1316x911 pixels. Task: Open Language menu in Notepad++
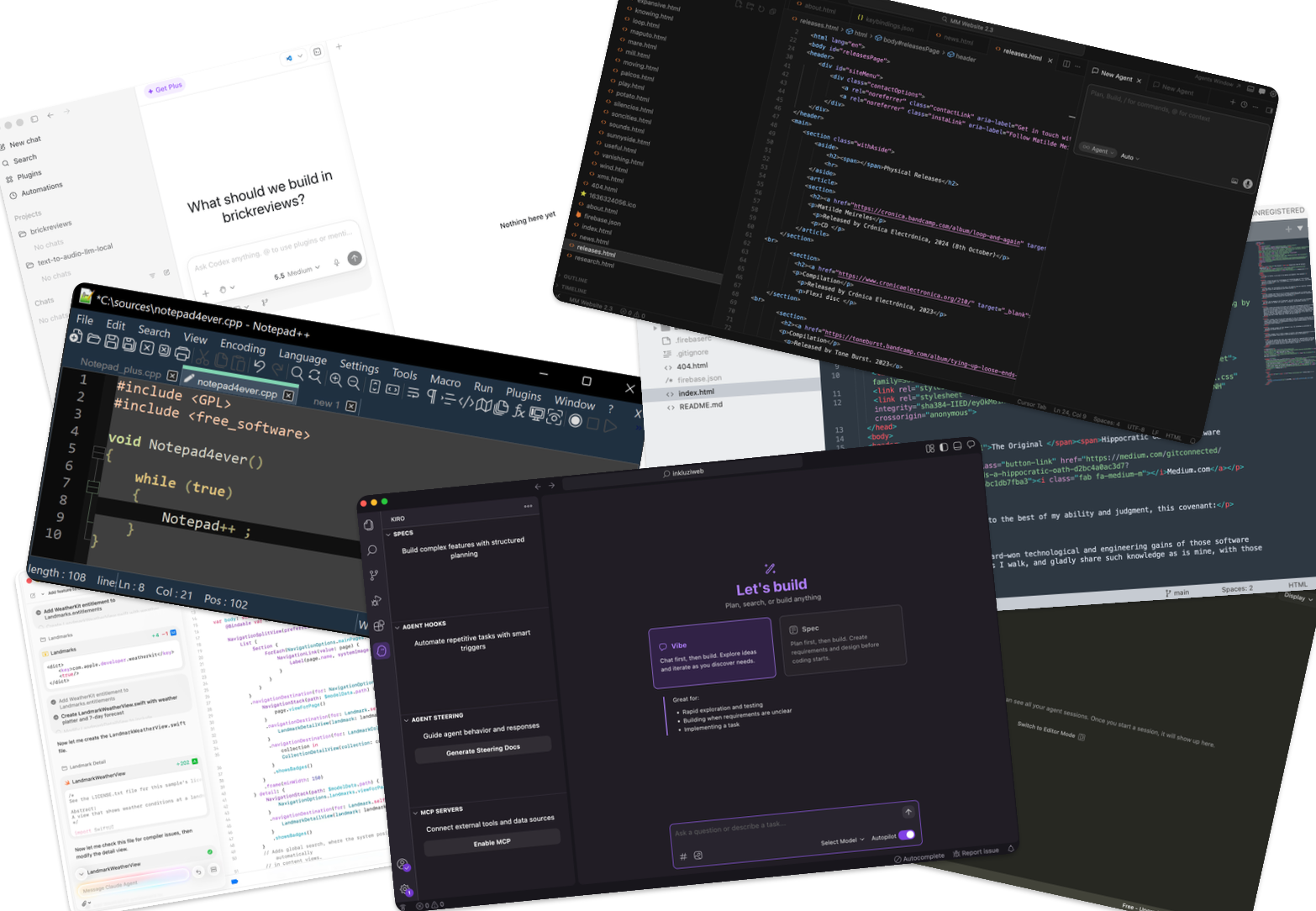click(303, 357)
